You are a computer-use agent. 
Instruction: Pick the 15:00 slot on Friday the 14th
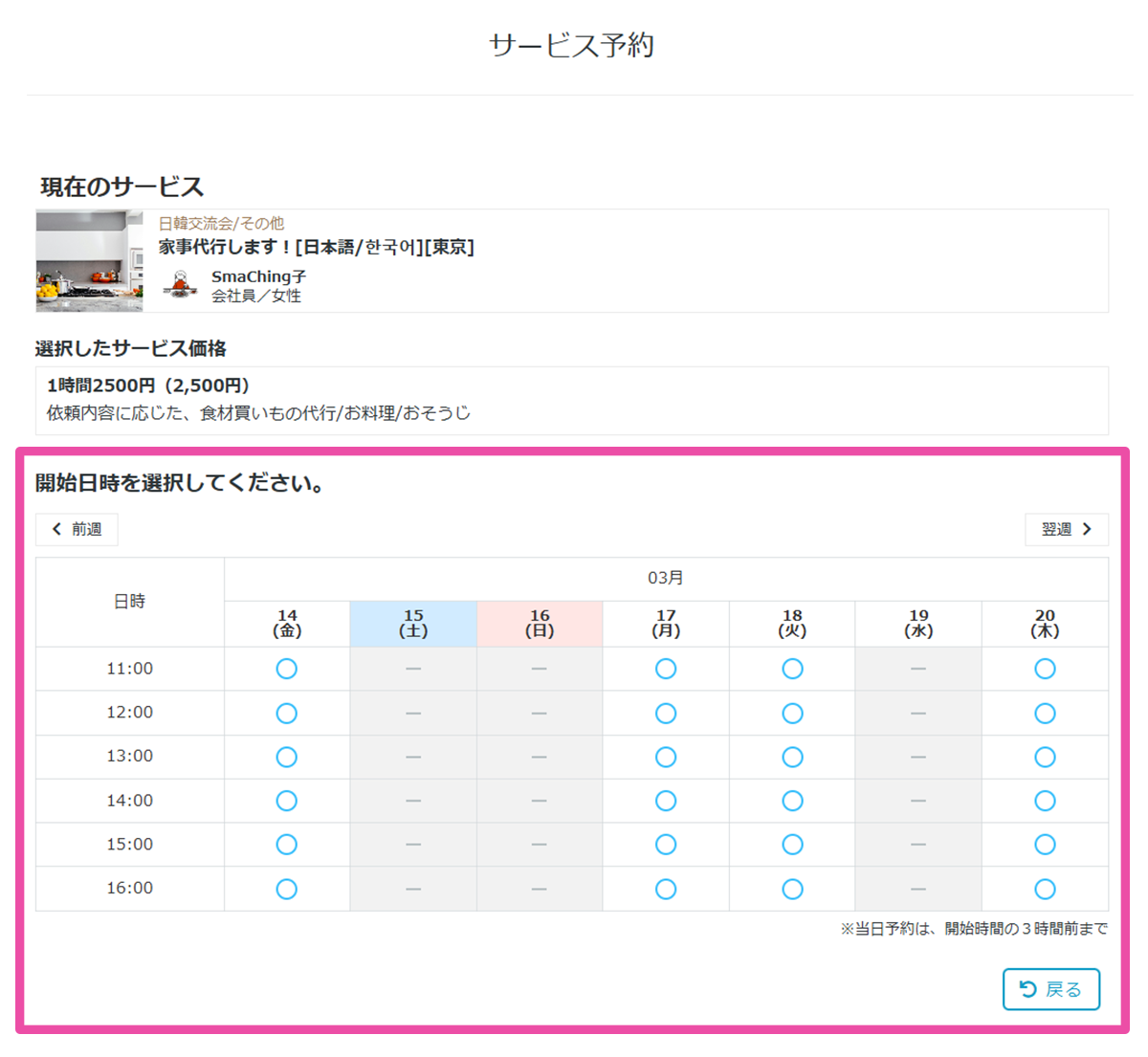(287, 845)
